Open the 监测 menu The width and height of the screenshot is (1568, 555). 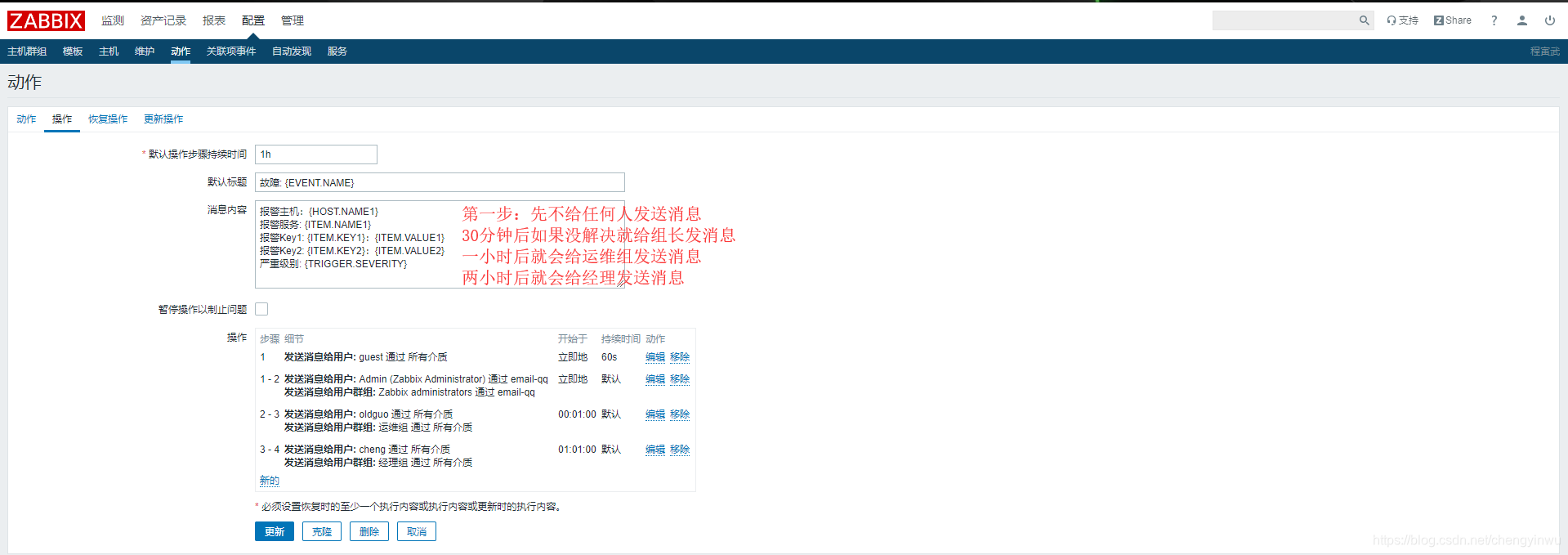113,20
